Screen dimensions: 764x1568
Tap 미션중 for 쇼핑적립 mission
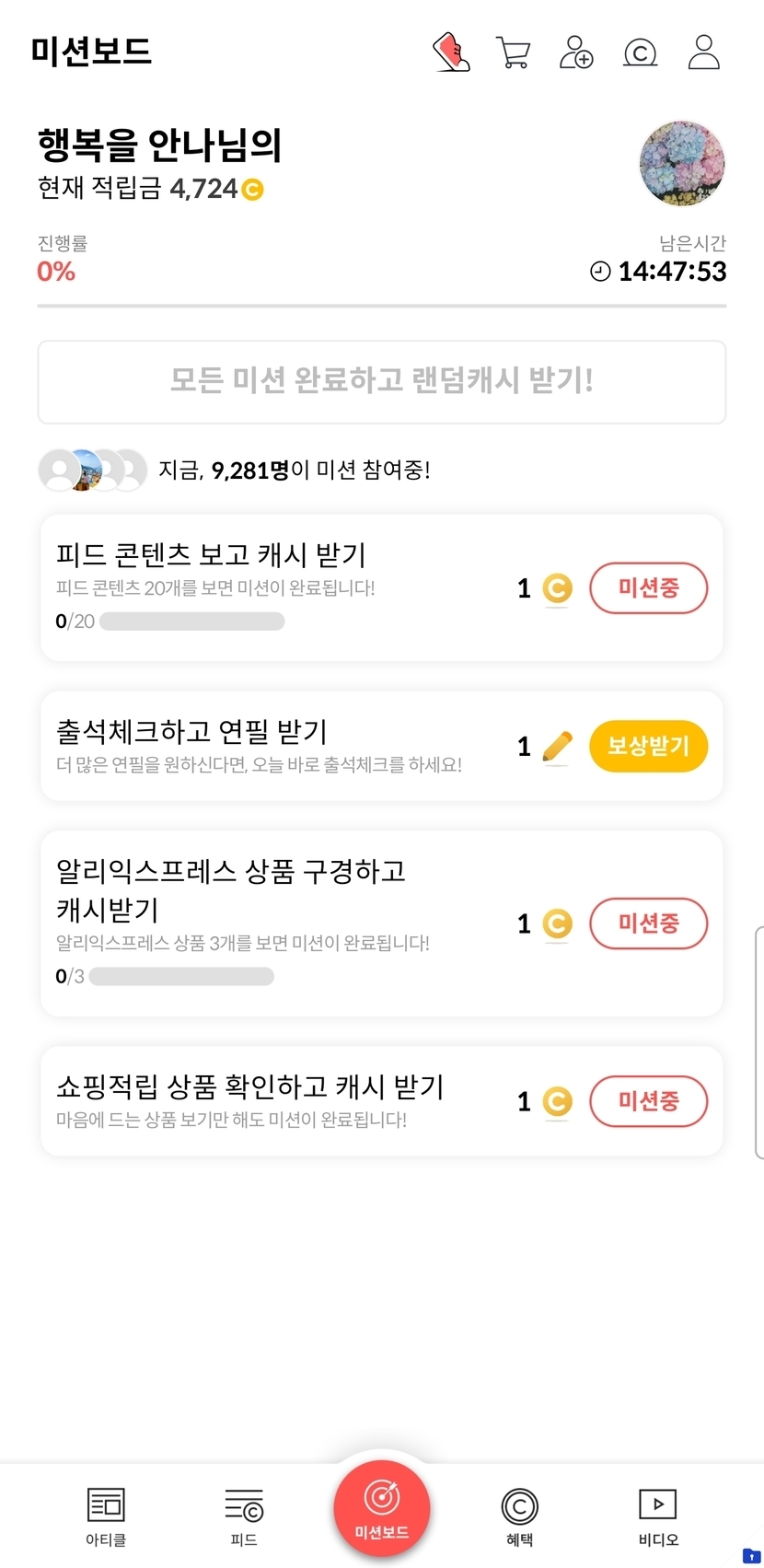[x=648, y=1100]
